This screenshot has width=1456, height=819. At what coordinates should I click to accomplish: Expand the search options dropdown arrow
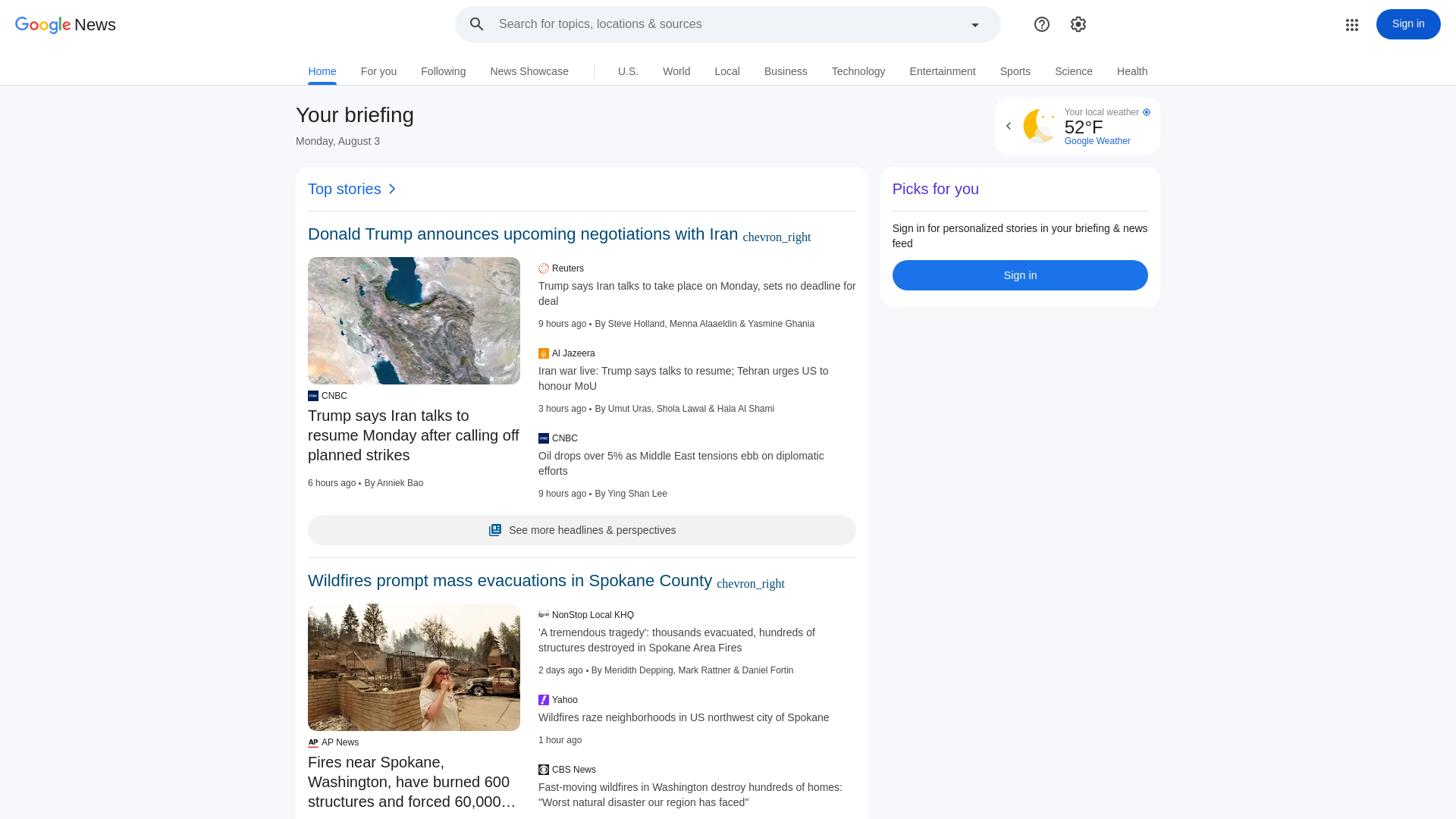point(975,25)
